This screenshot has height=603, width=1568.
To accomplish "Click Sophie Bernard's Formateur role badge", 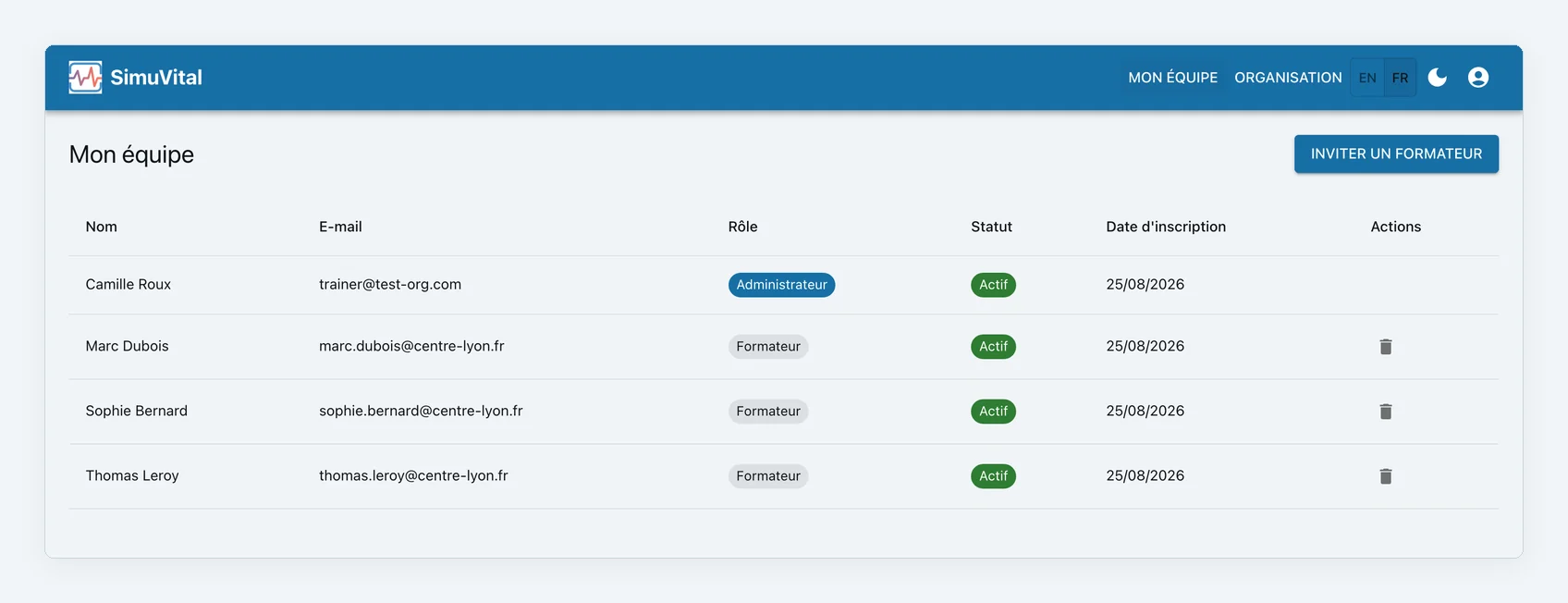I will pos(768,412).
